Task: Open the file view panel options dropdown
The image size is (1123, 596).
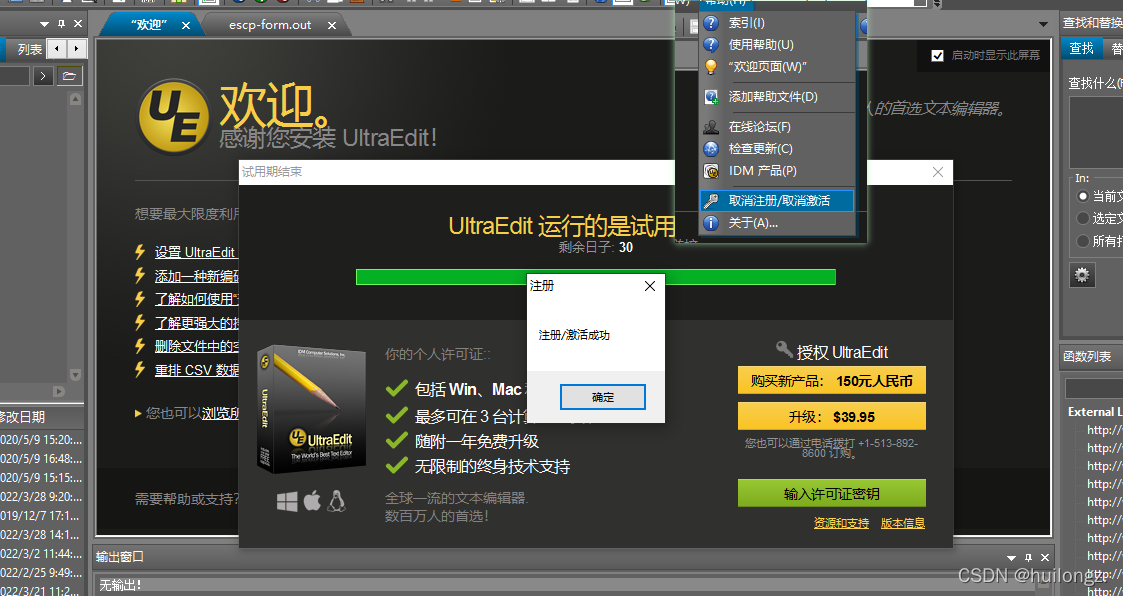Action: tap(44, 24)
